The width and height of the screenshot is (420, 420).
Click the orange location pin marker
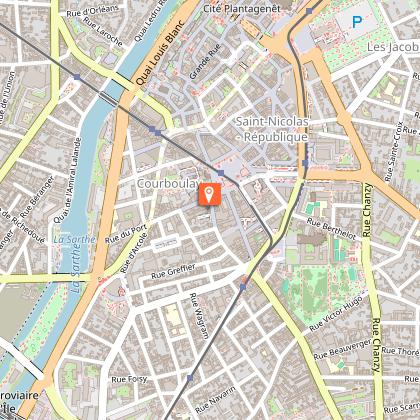tap(210, 194)
